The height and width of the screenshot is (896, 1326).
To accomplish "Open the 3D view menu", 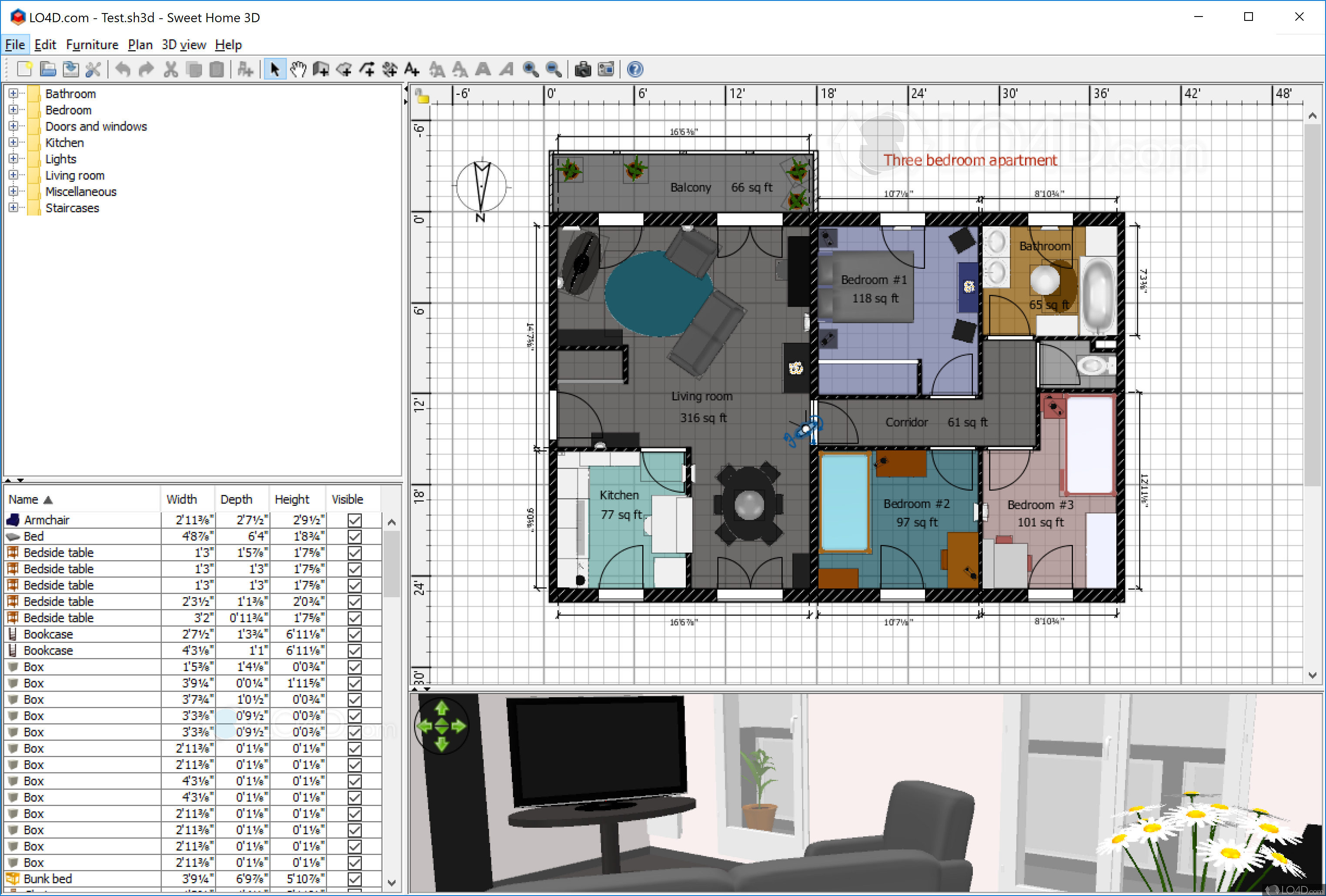I will [183, 44].
